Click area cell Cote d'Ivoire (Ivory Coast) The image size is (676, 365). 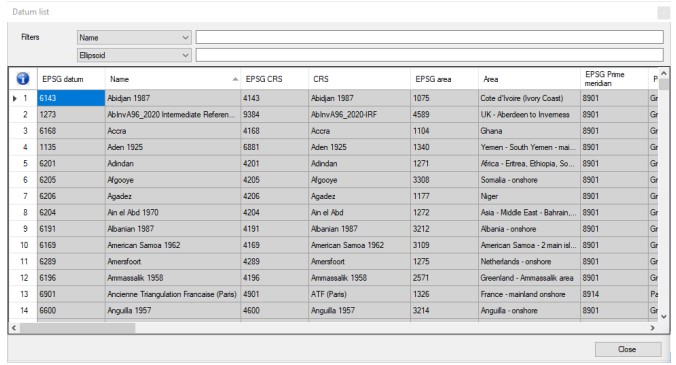pos(529,98)
